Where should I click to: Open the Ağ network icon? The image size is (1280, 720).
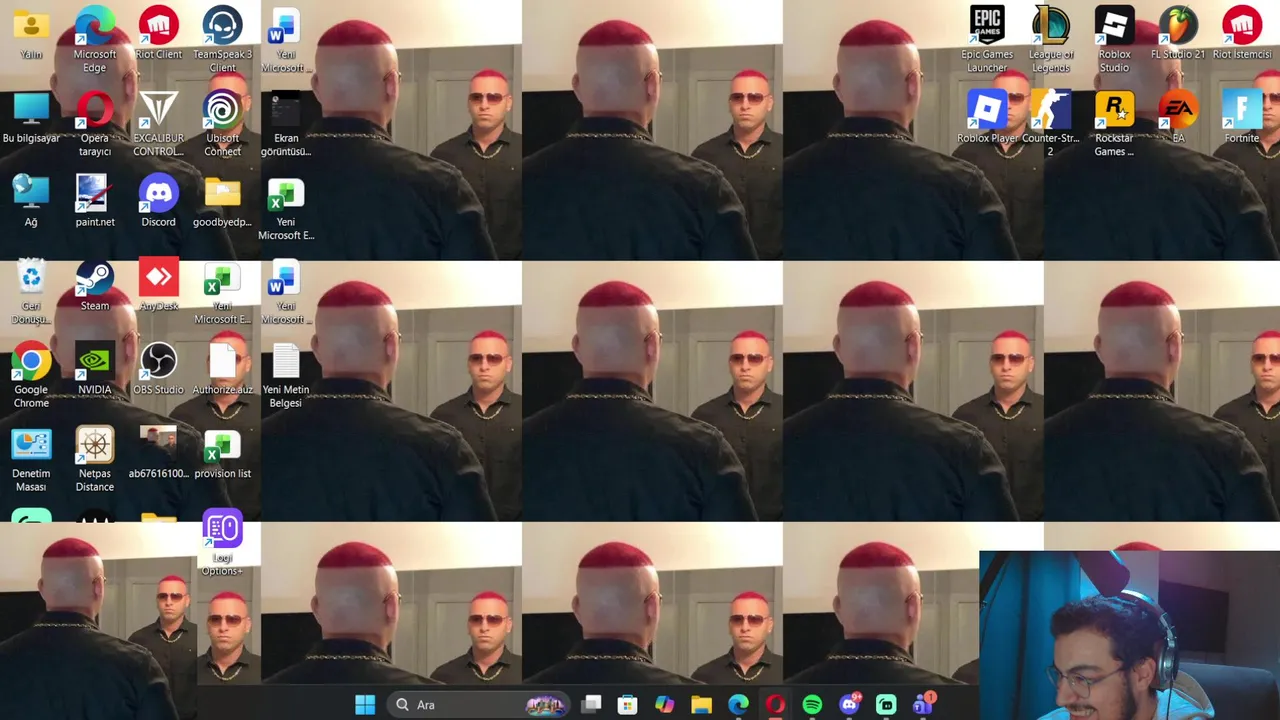[x=31, y=201]
